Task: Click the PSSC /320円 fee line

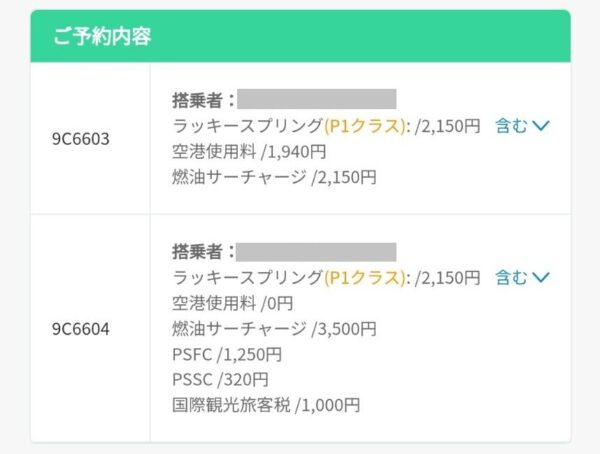Action: 223,380
